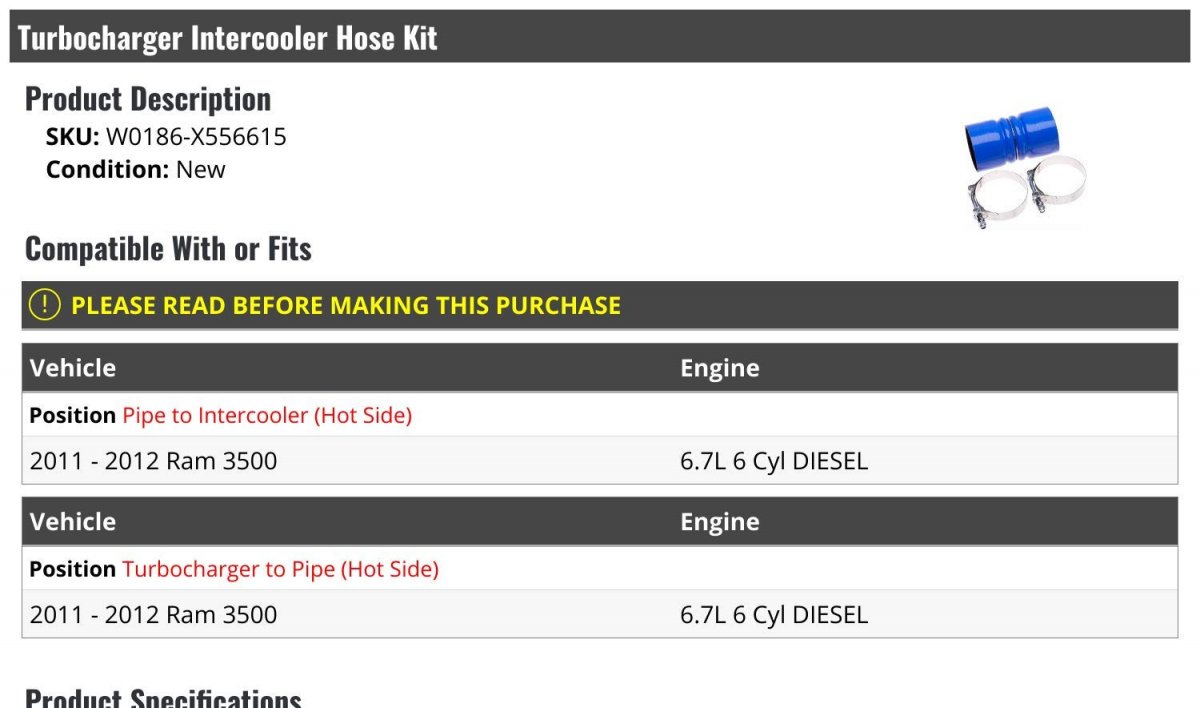The width and height of the screenshot is (1200, 708).
Task: Select the Pipe to Intercooler (Hot Side) position
Action: 267,415
